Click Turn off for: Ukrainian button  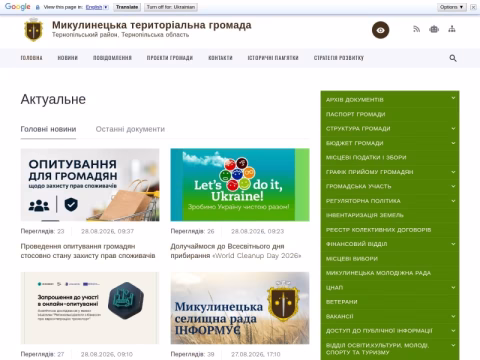click(171, 7)
